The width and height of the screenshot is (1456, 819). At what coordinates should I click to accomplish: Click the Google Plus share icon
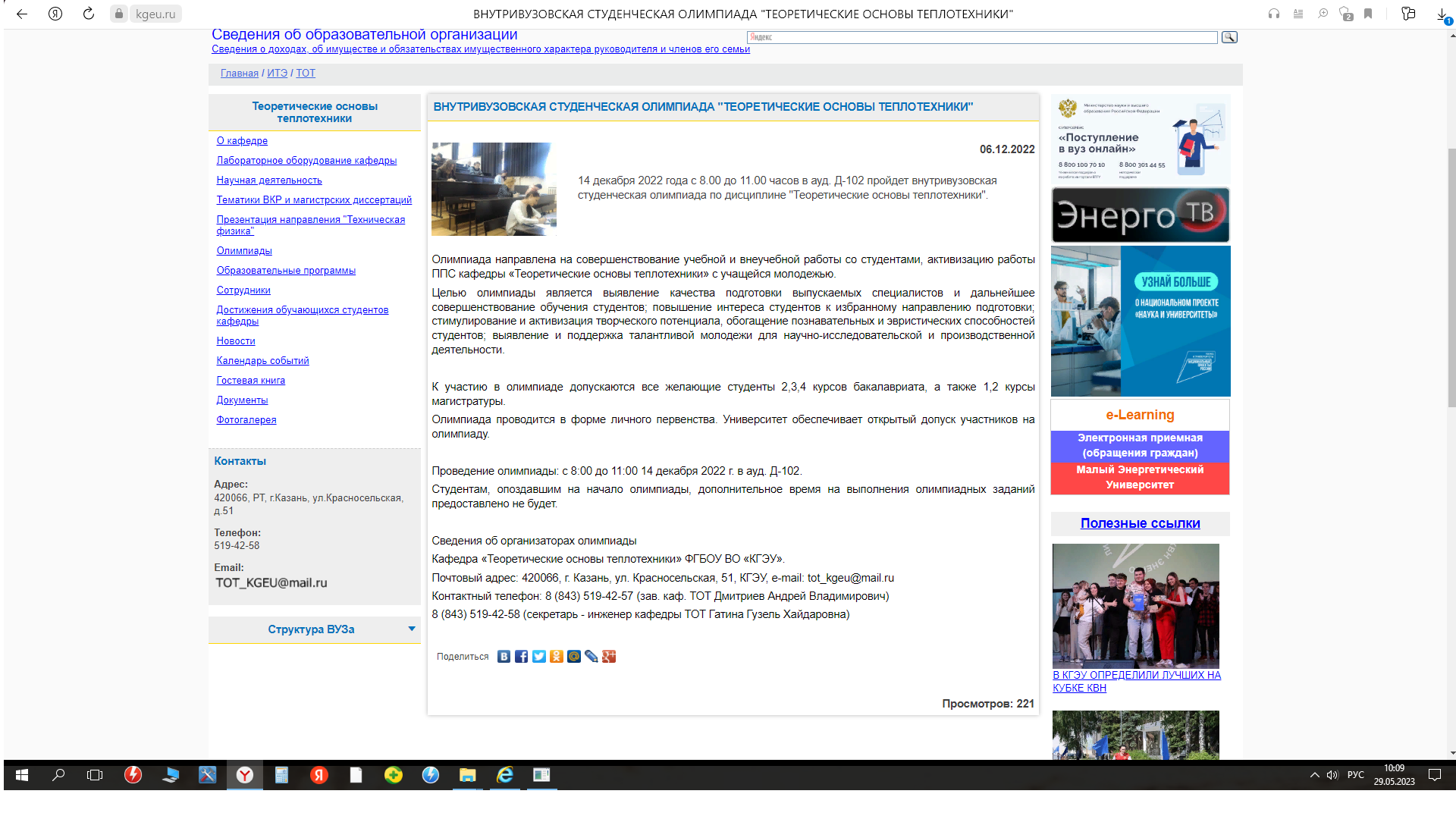(x=609, y=657)
